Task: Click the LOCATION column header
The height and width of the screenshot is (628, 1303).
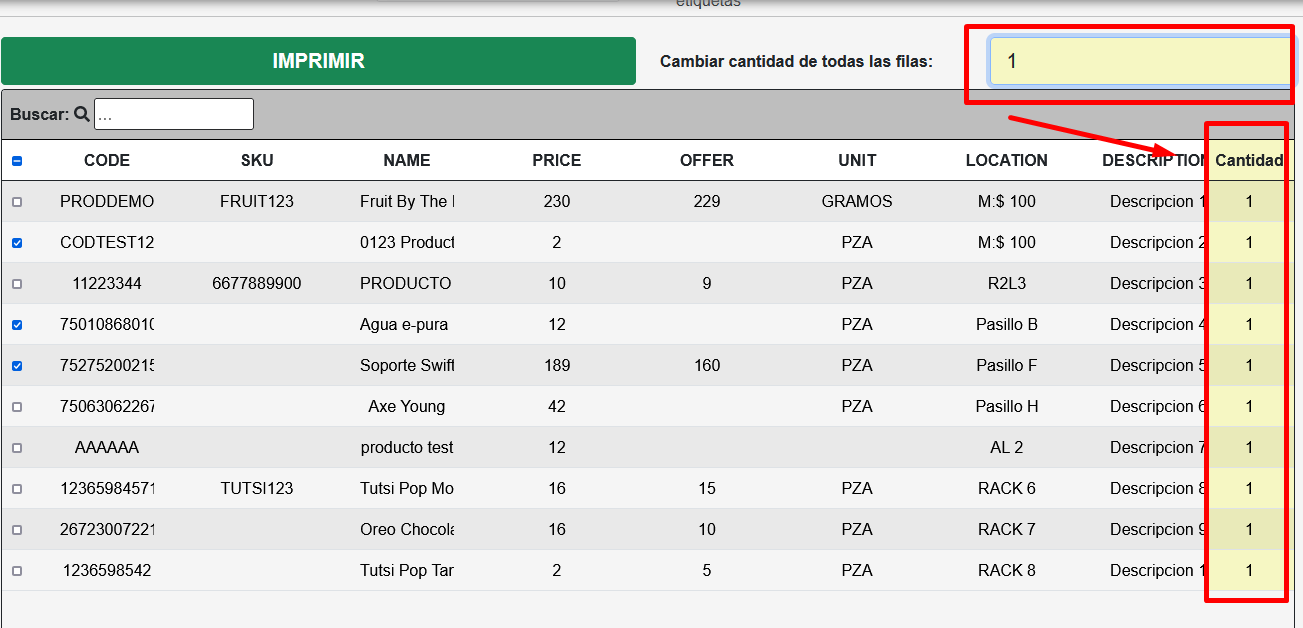Action: click(1006, 160)
